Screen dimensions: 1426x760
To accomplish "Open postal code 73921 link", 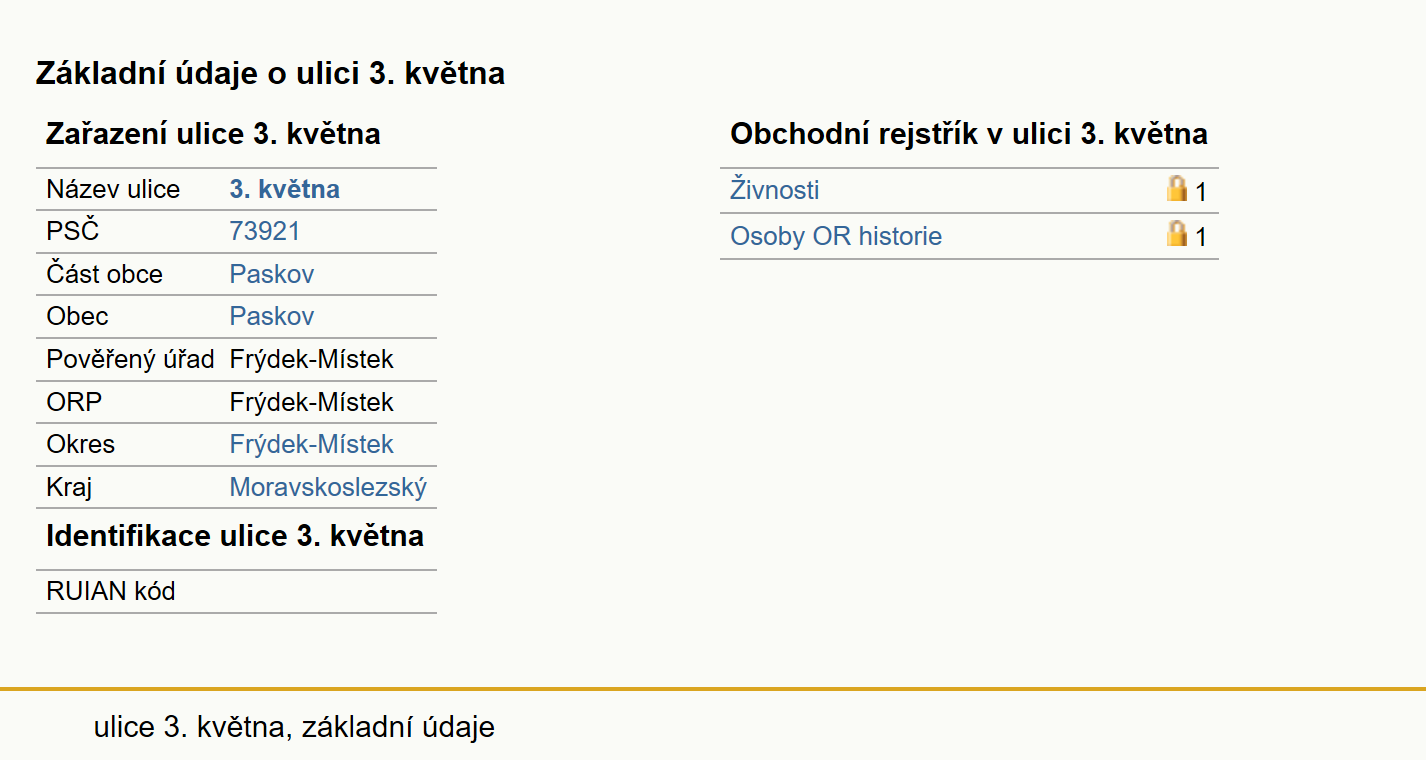I will (265, 231).
